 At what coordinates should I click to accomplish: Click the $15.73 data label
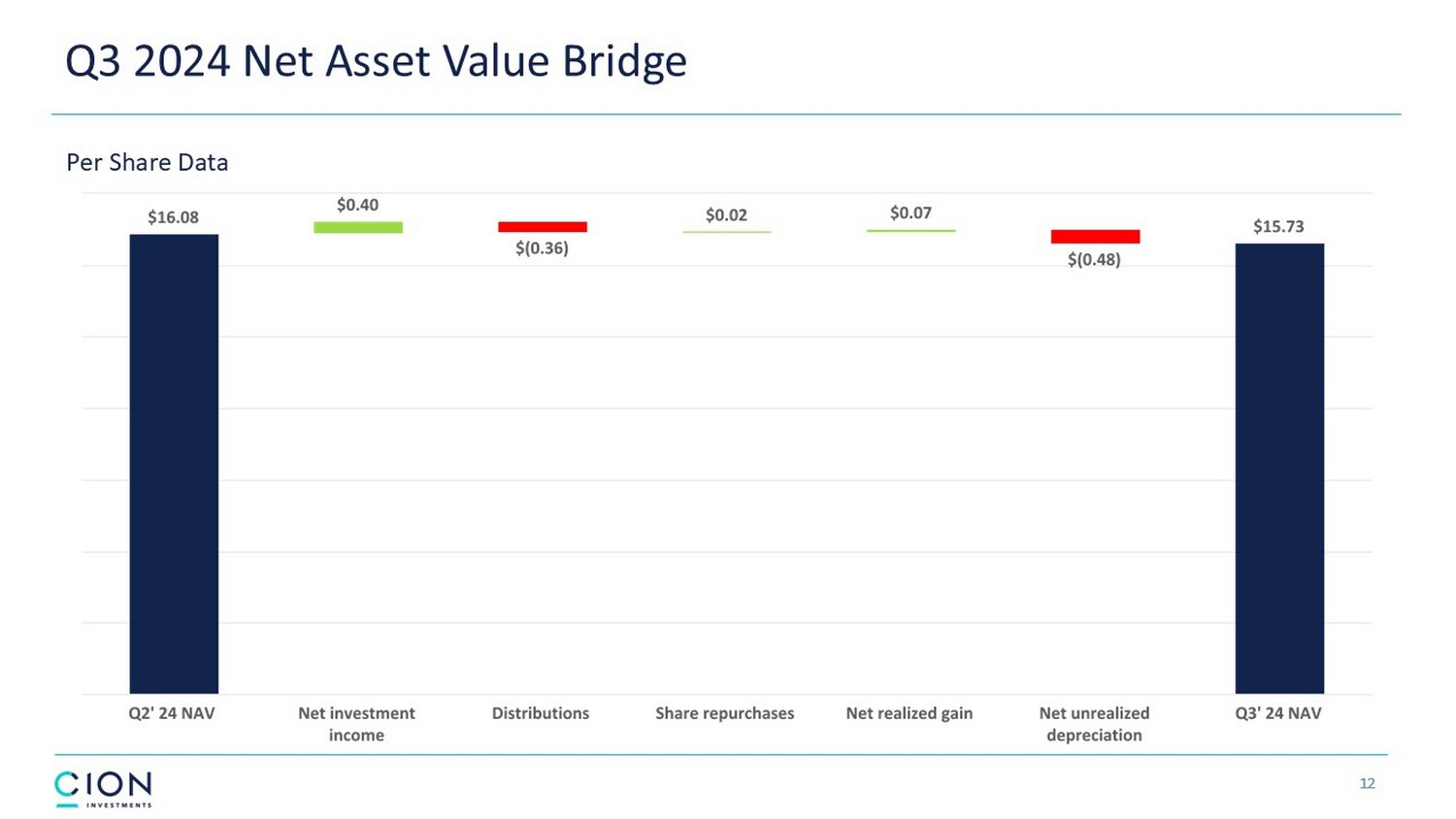click(1278, 226)
